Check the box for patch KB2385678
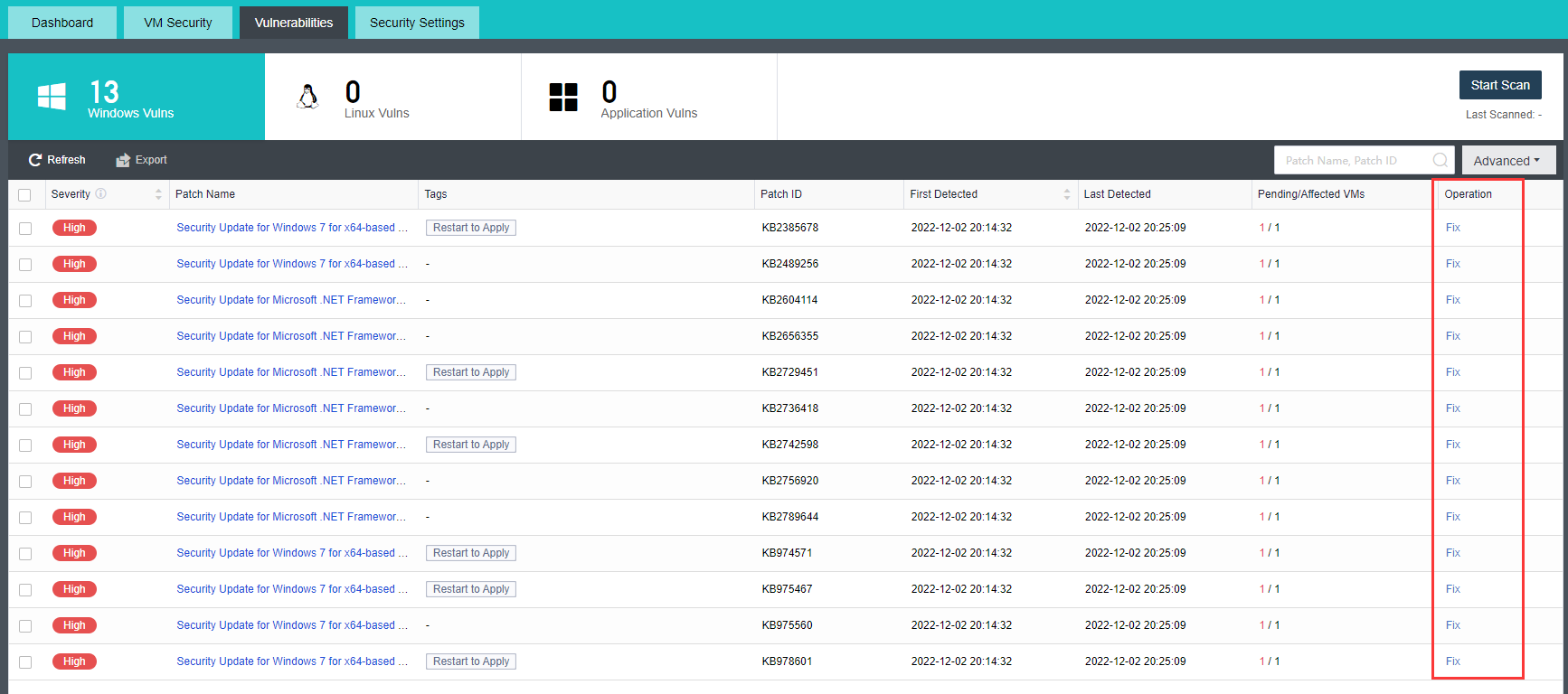The image size is (1568, 694). pyautogui.click(x=25, y=229)
